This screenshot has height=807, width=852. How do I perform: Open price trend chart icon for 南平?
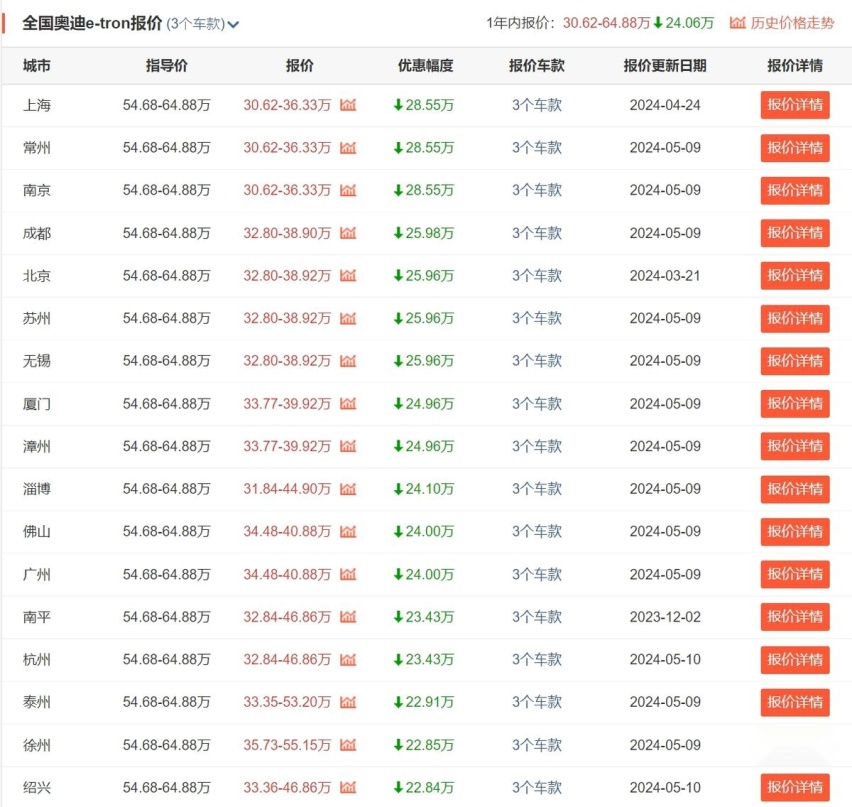click(348, 617)
